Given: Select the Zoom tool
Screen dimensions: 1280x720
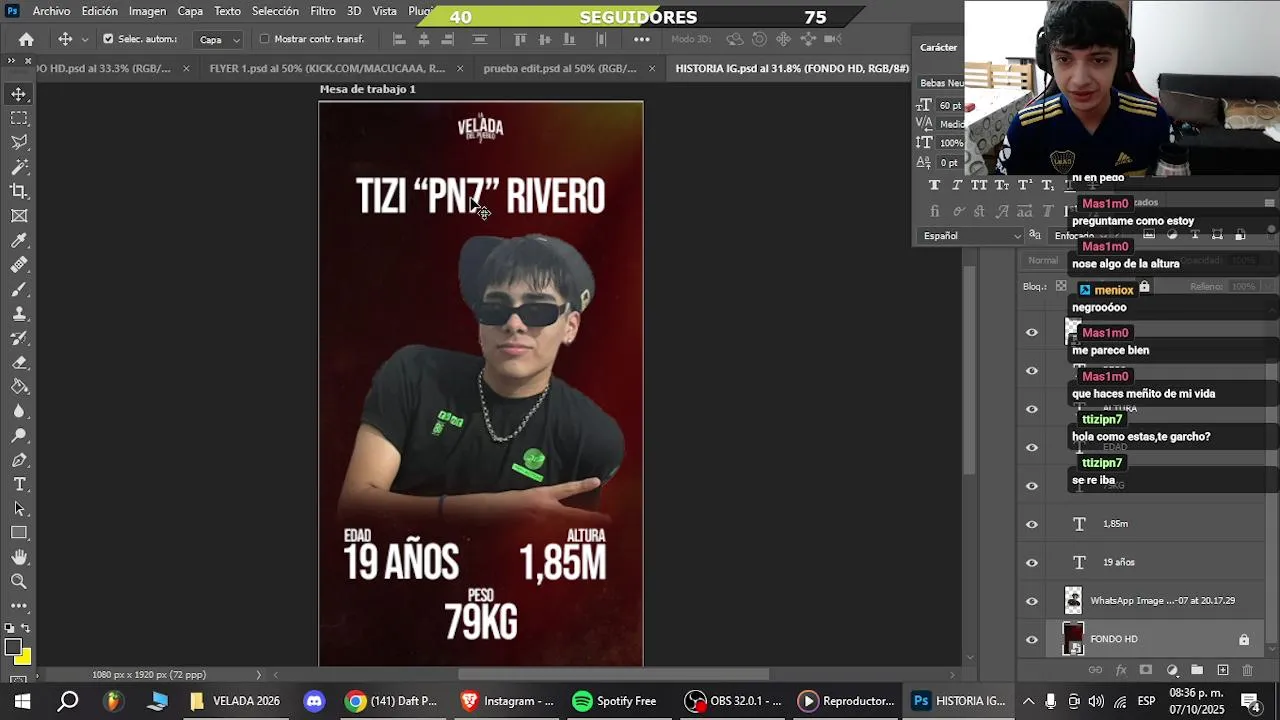Looking at the screenshot, I should tap(19, 581).
